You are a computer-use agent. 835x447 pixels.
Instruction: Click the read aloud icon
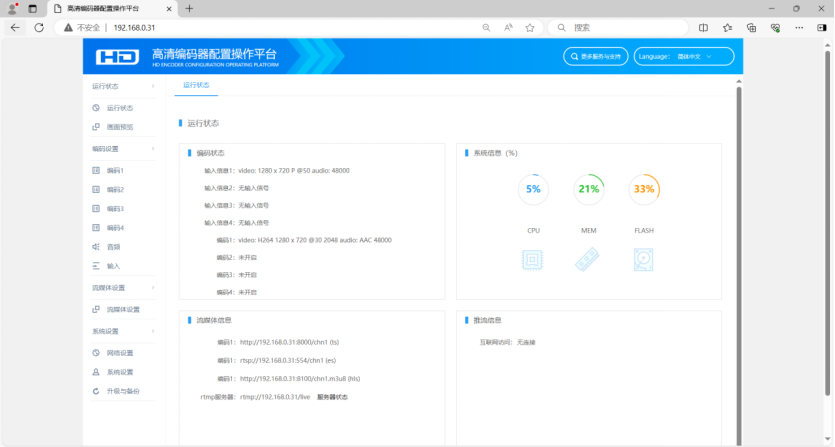pos(508,28)
